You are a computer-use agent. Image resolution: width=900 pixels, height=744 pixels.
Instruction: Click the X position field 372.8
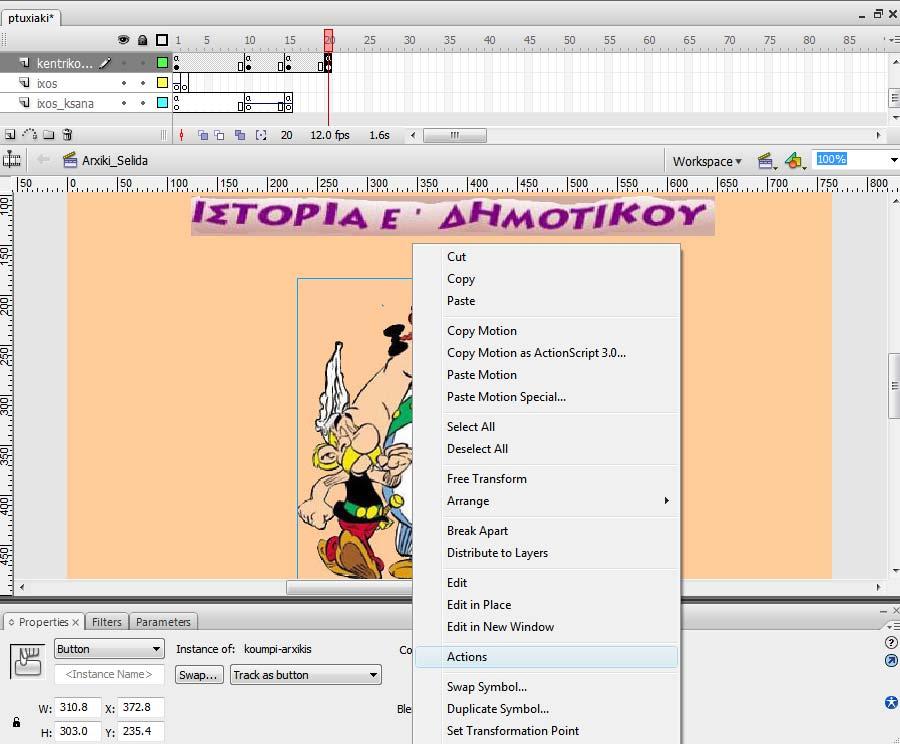pos(141,707)
